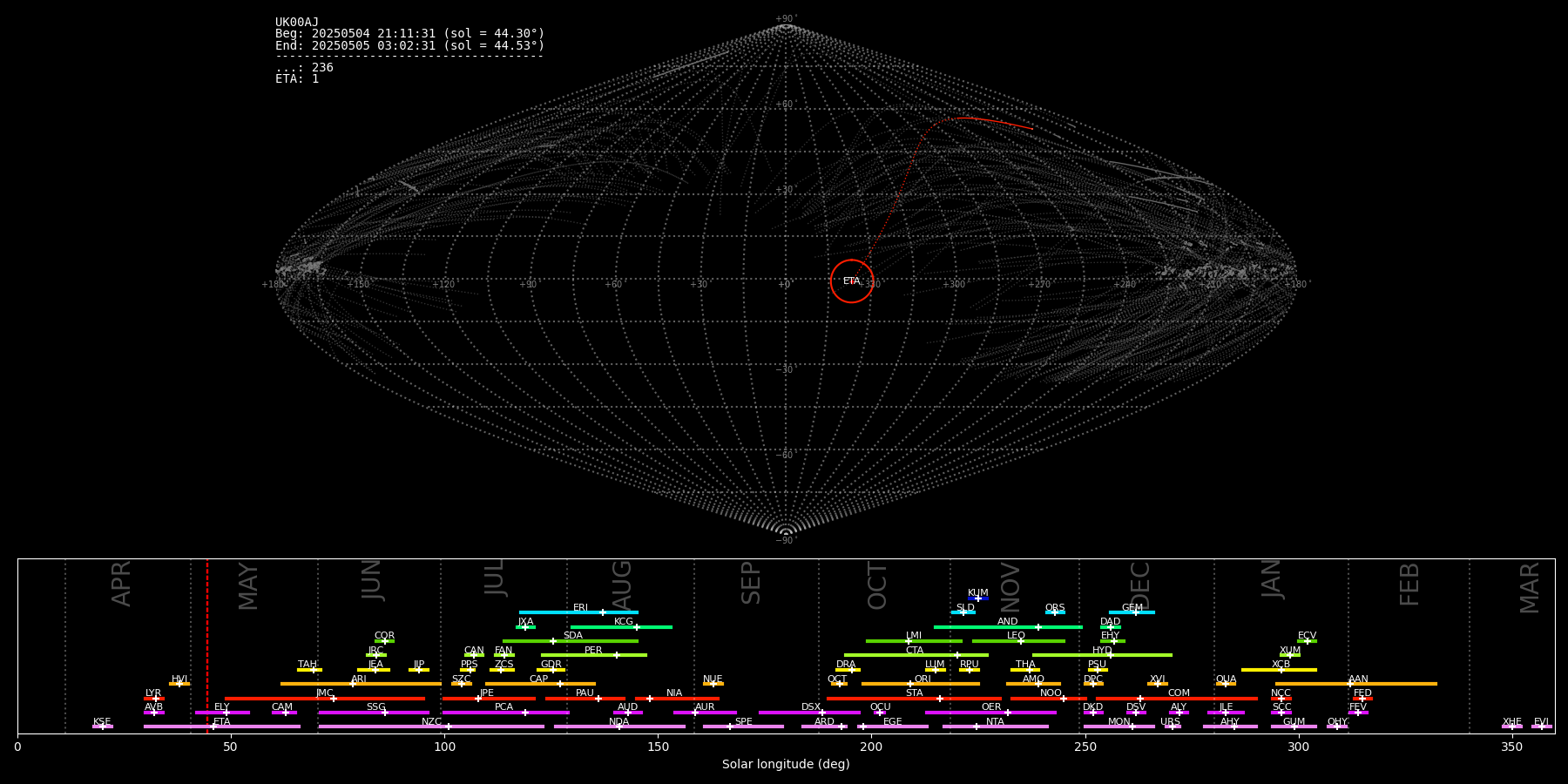Image resolution: width=1568 pixels, height=784 pixels.
Task: Select the STA red shower bar
Action: (914, 698)
